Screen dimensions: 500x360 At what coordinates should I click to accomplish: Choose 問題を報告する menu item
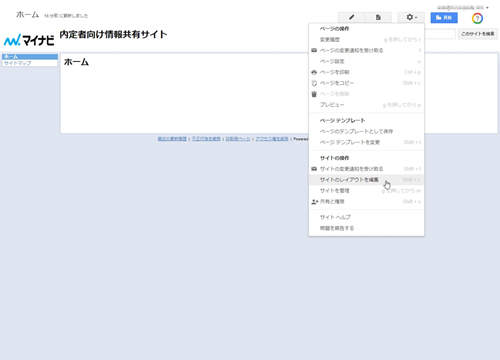click(366, 228)
